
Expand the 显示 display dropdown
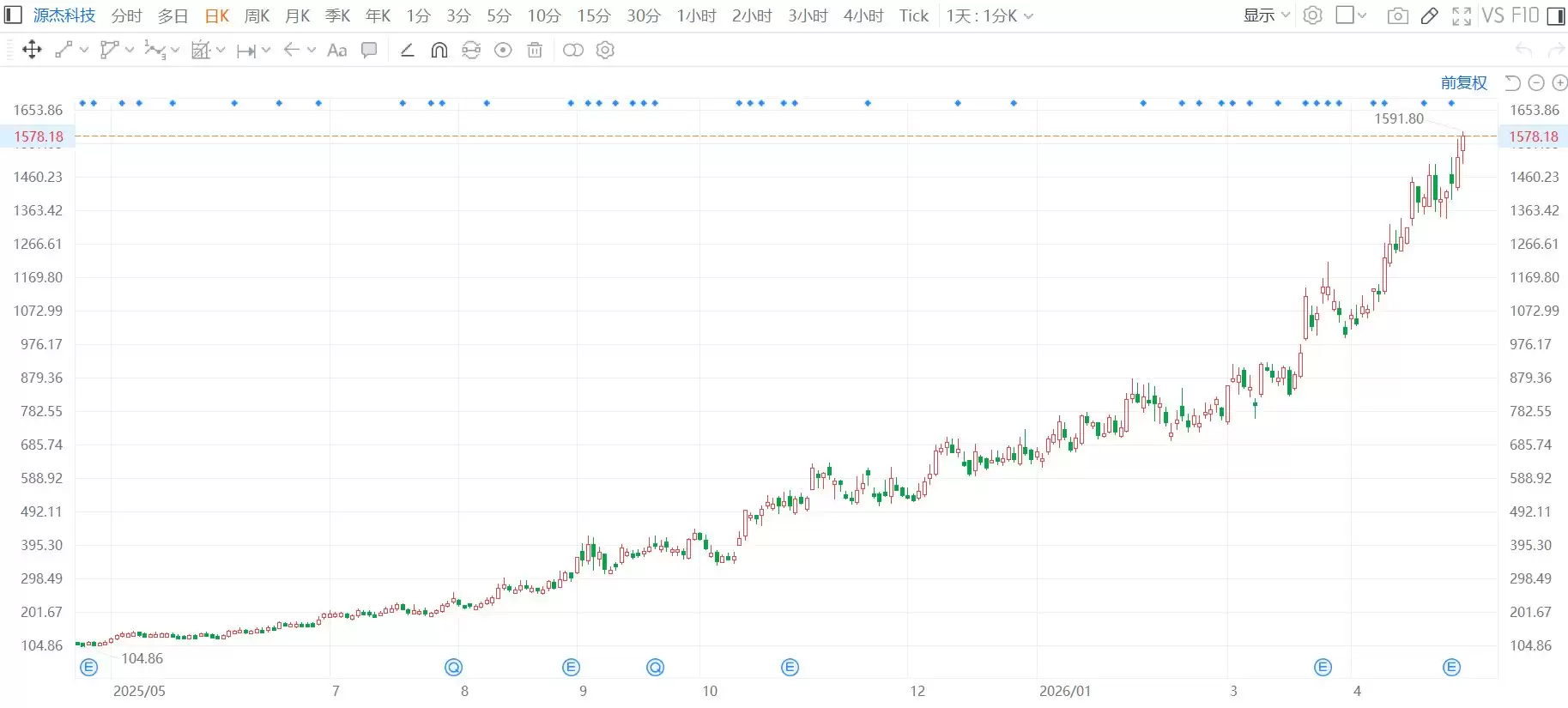coord(1266,15)
